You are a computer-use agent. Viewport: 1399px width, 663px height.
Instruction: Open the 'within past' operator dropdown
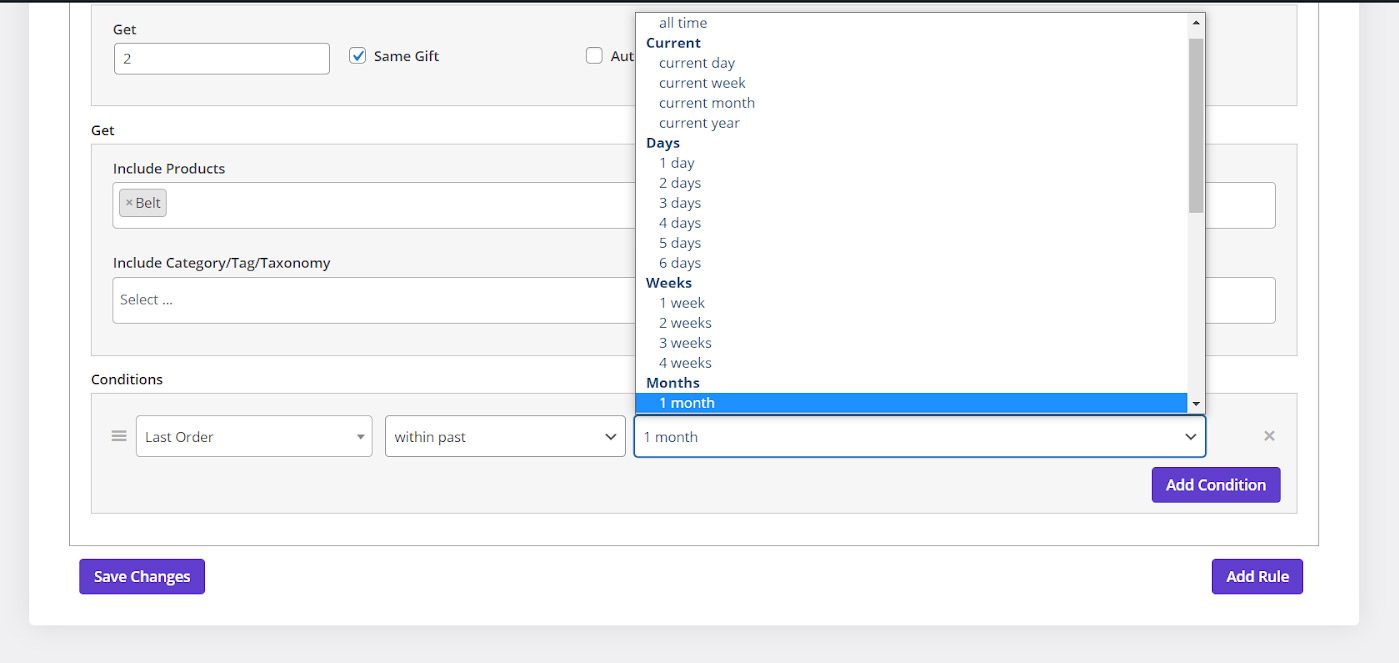click(505, 436)
